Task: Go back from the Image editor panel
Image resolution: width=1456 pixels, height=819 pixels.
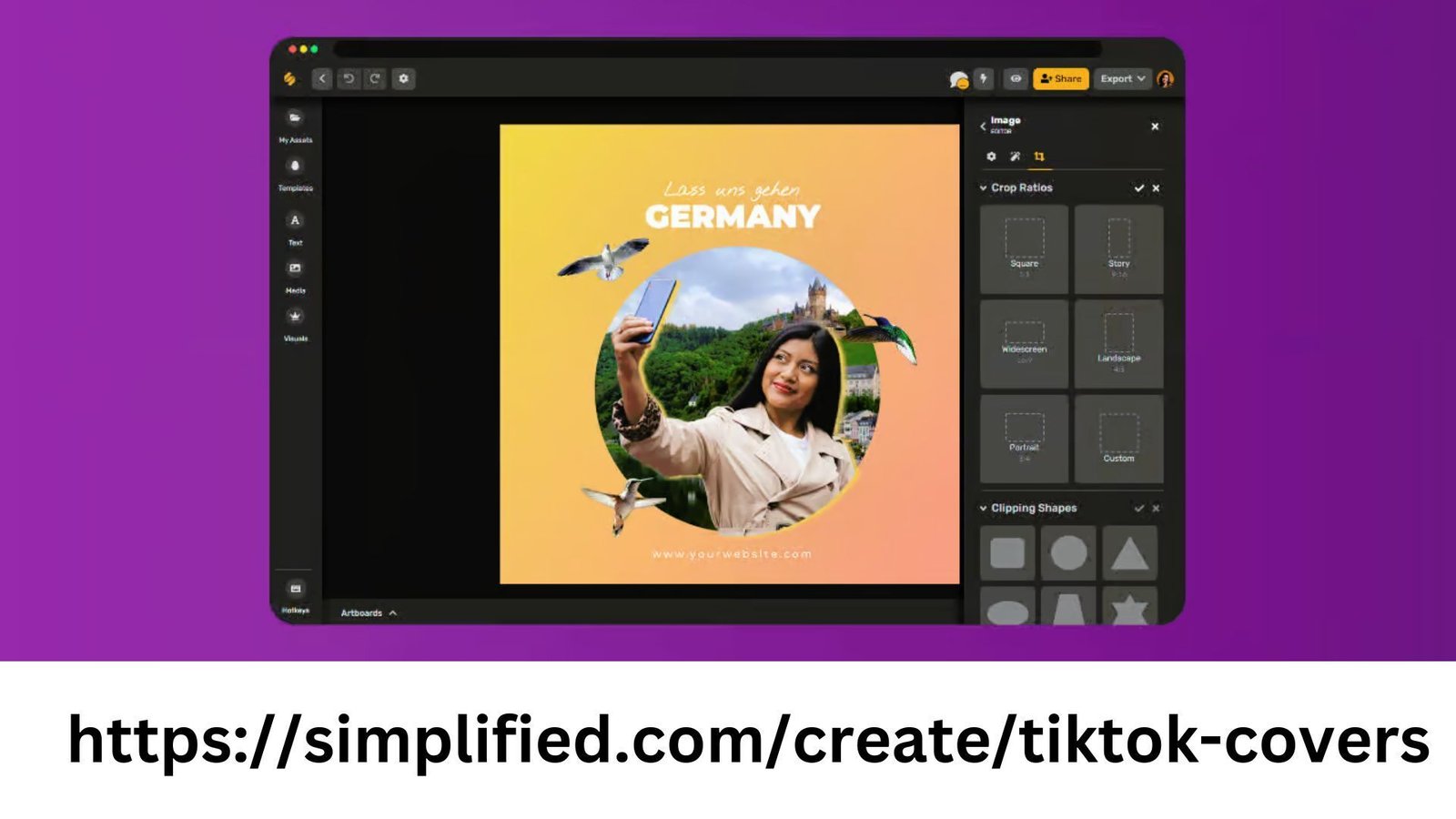Action: pyautogui.click(x=983, y=126)
